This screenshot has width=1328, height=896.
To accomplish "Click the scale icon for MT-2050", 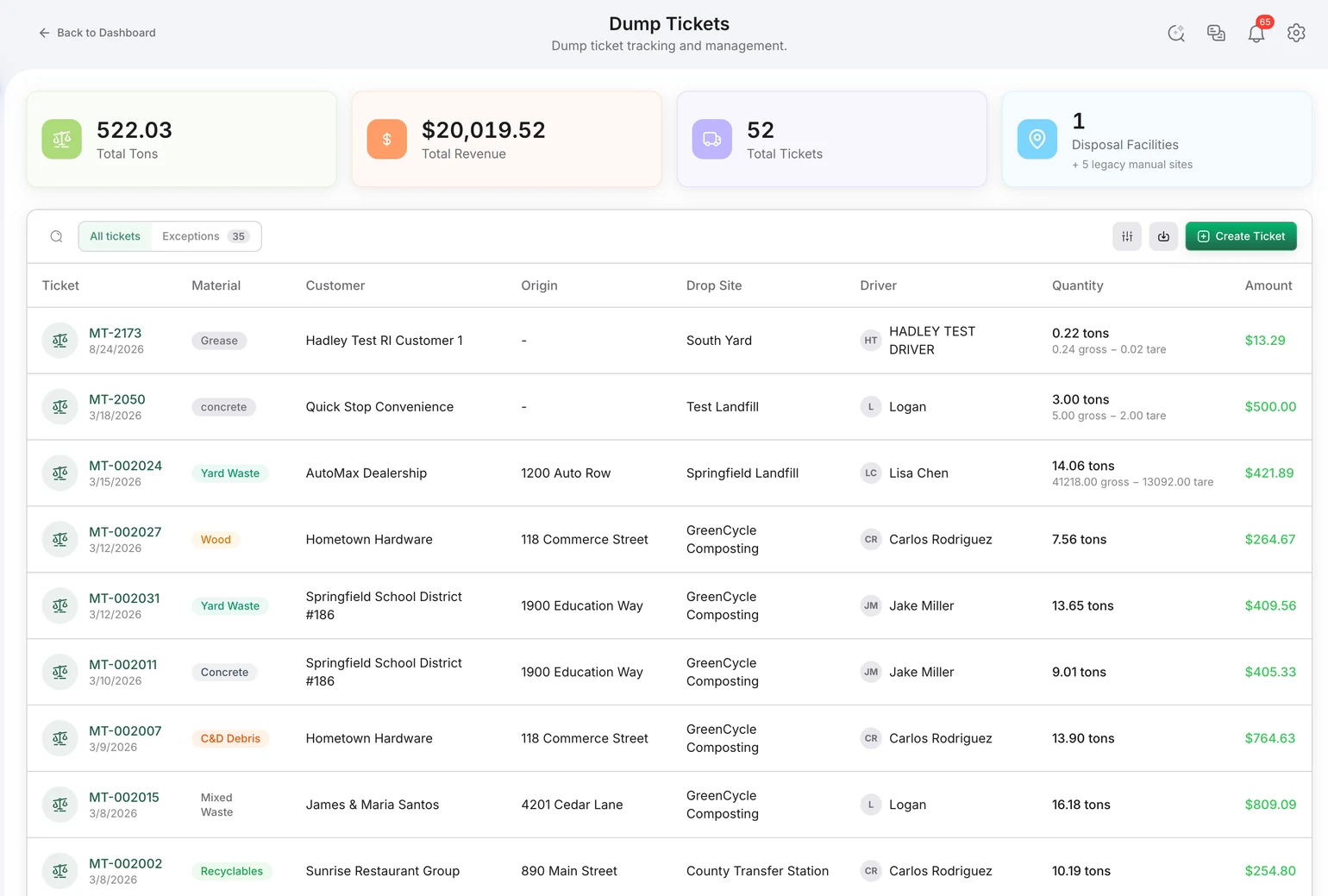I will click(60, 407).
